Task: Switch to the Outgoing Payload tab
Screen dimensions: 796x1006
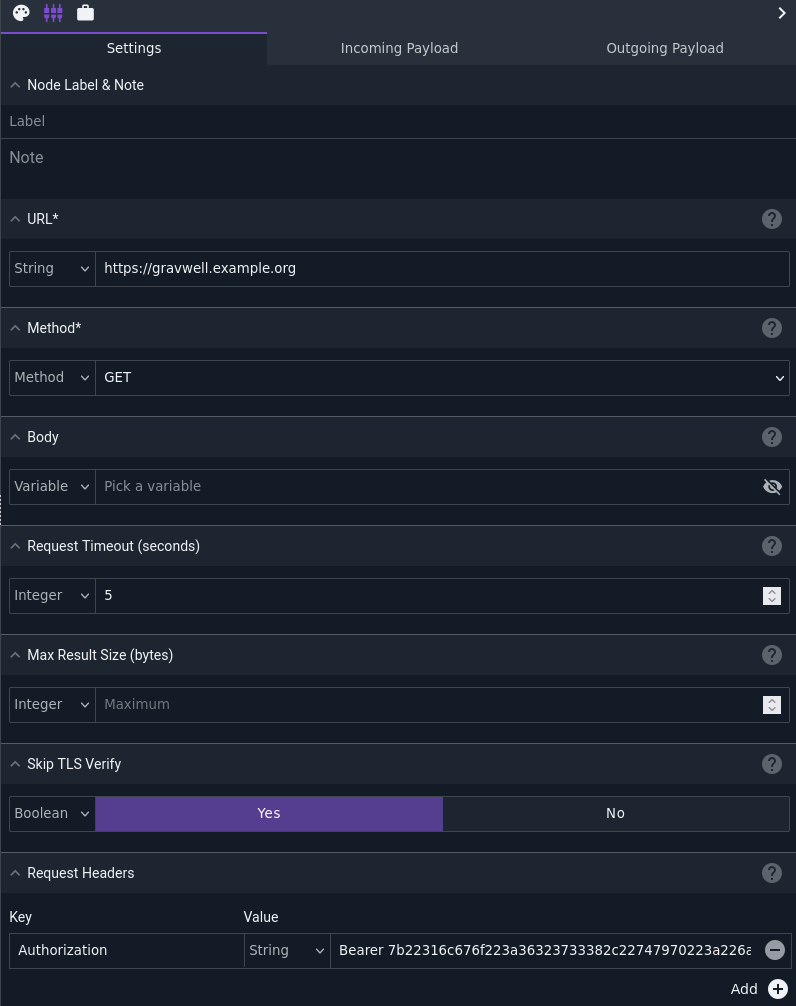Action: [665, 48]
